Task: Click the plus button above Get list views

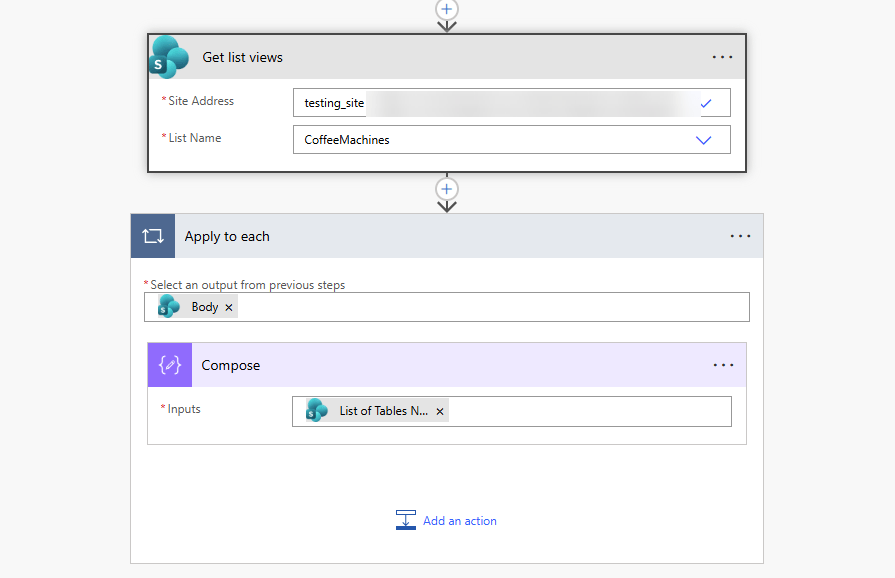Action: (447, 7)
